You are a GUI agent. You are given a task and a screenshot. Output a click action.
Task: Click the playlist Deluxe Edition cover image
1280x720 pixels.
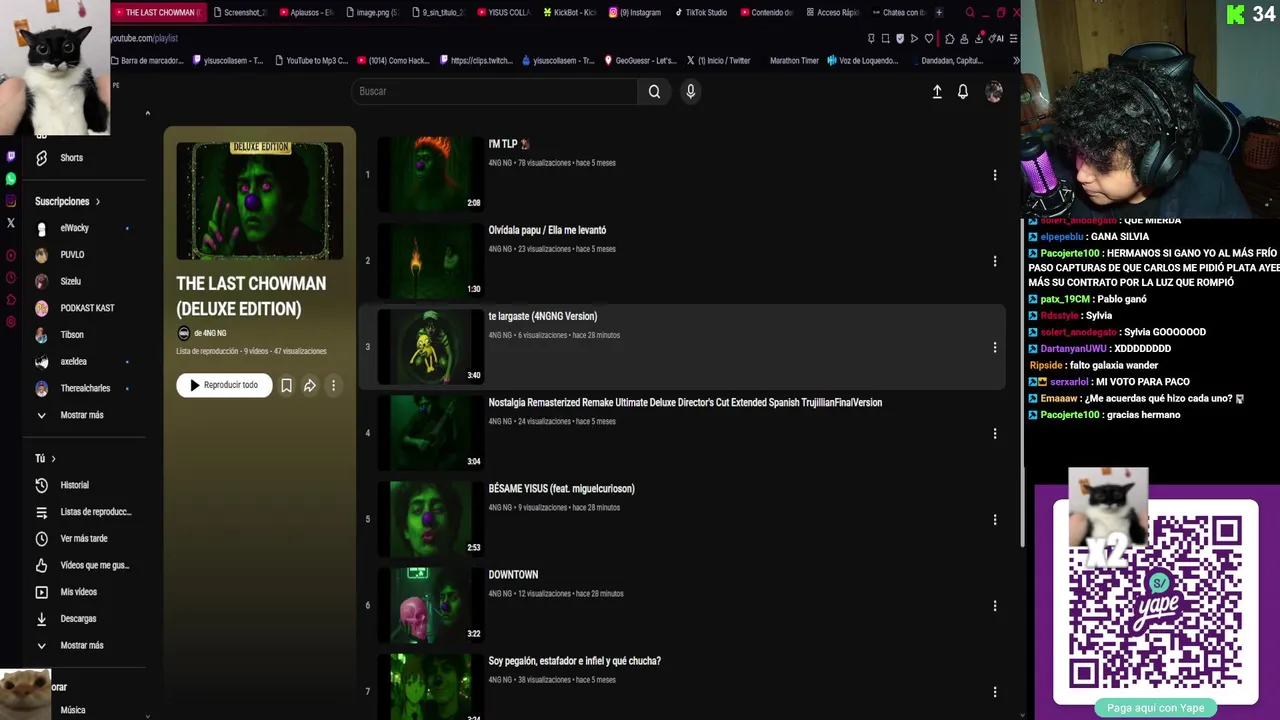pyautogui.click(x=260, y=200)
